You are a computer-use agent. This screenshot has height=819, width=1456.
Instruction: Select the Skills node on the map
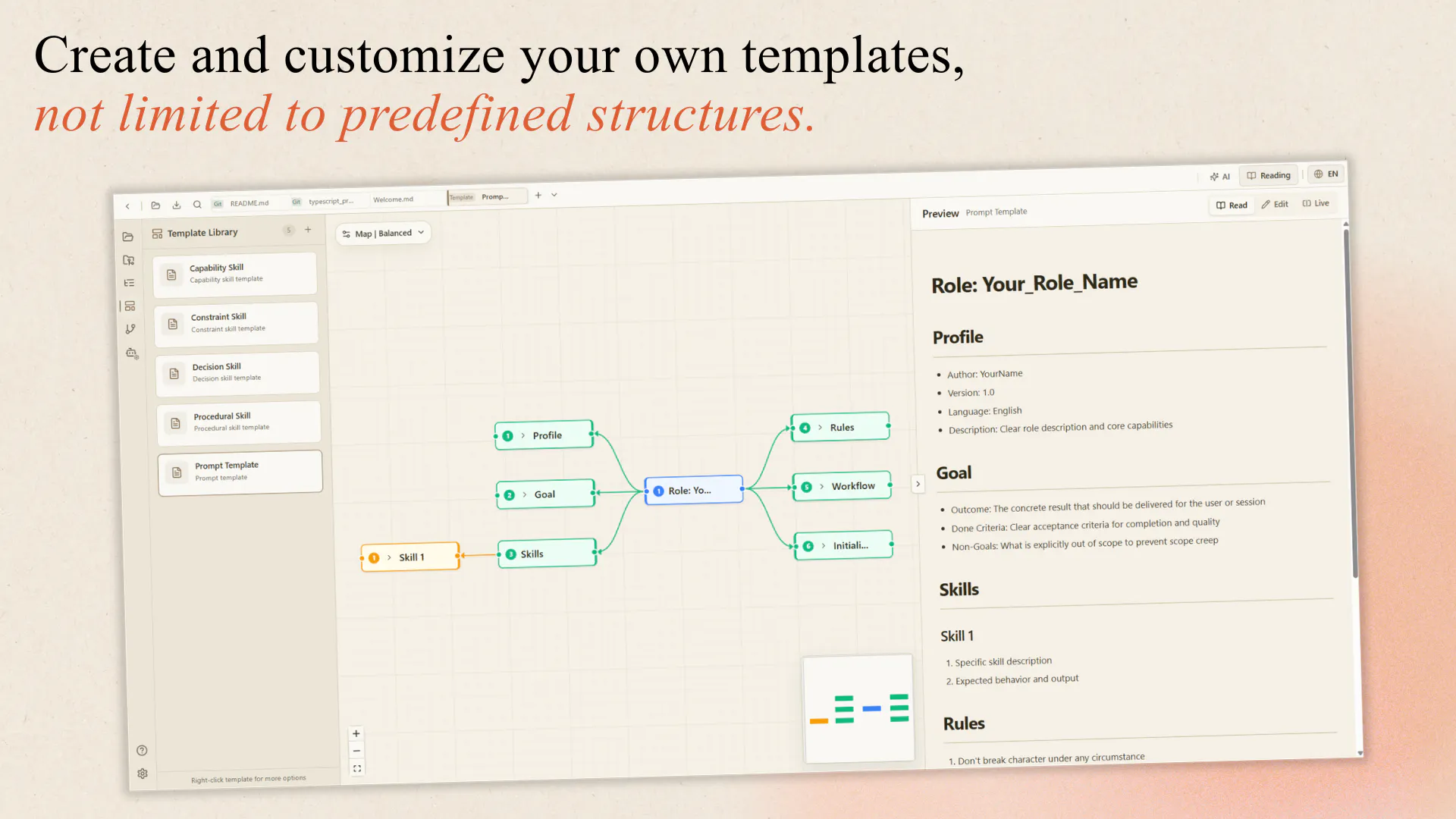click(x=547, y=554)
